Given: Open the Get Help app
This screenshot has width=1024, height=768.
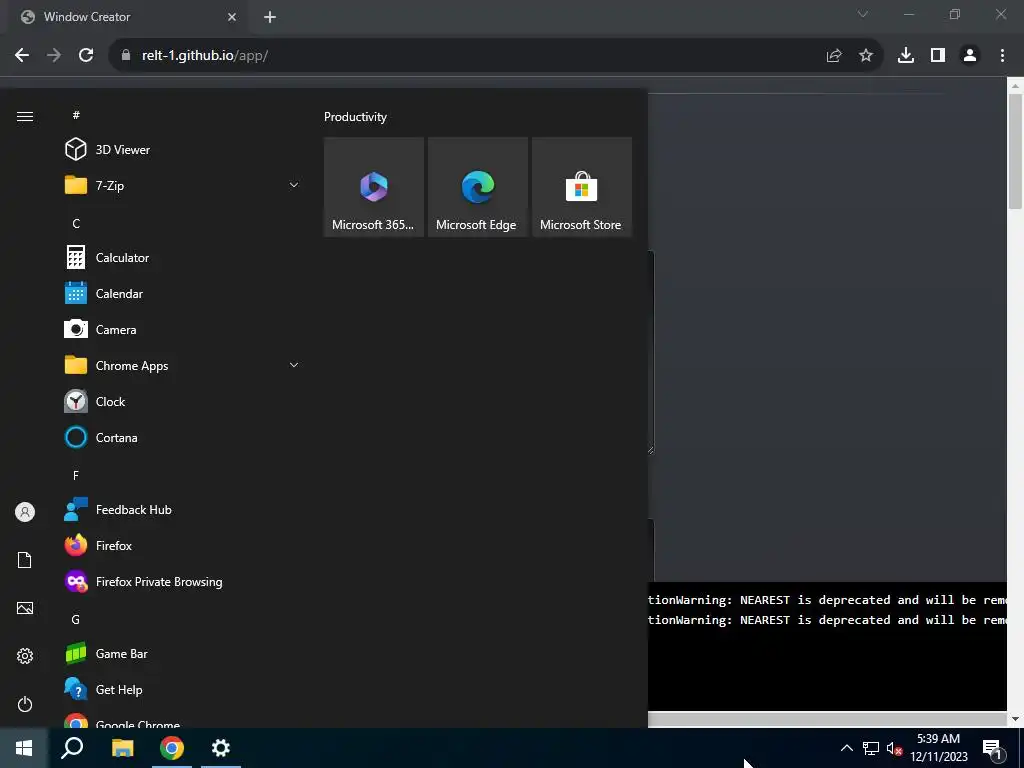Looking at the screenshot, I should pos(183,690).
